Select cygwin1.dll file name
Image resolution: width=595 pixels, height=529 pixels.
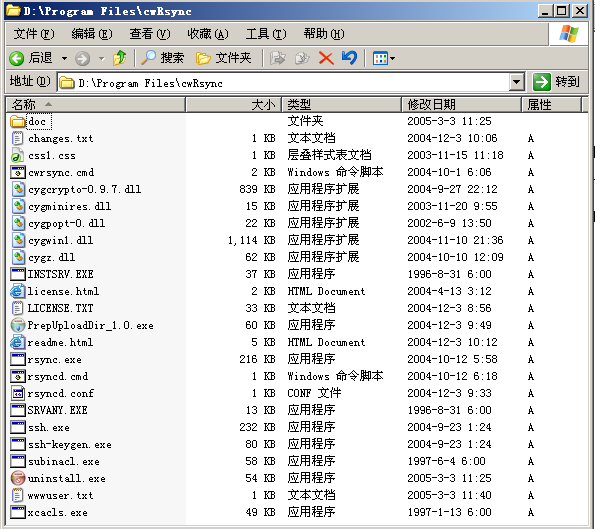click(x=60, y=240)
